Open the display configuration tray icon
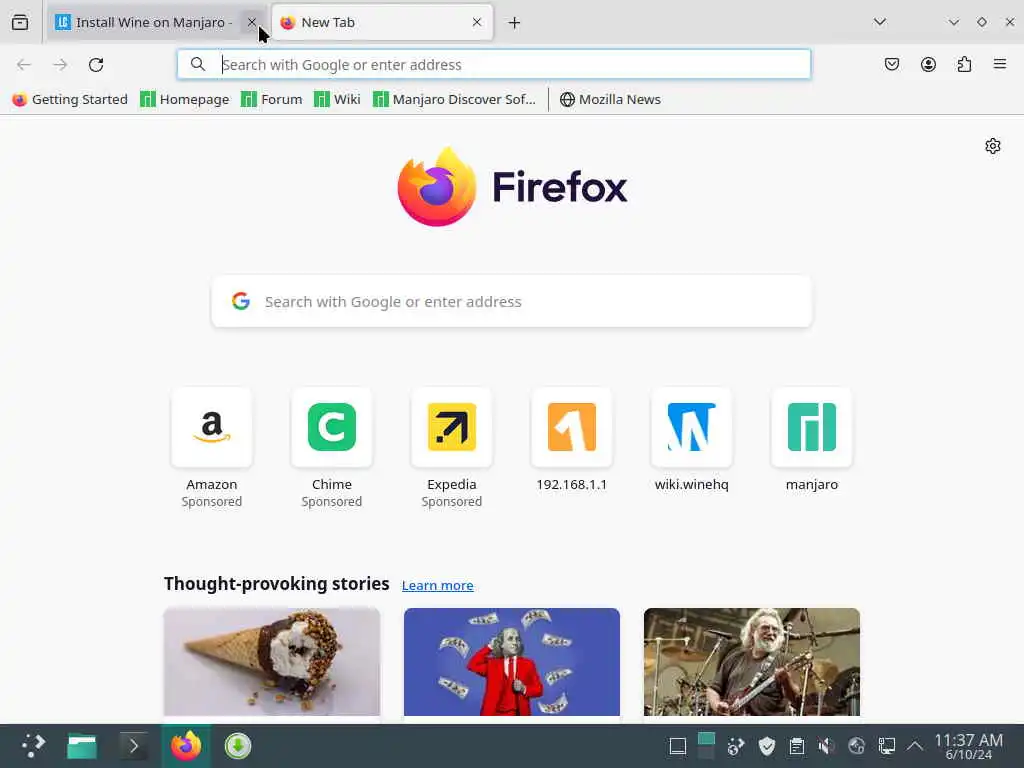Image resolution: width=1024 pixels, height=768 pixels. (886, 746)
